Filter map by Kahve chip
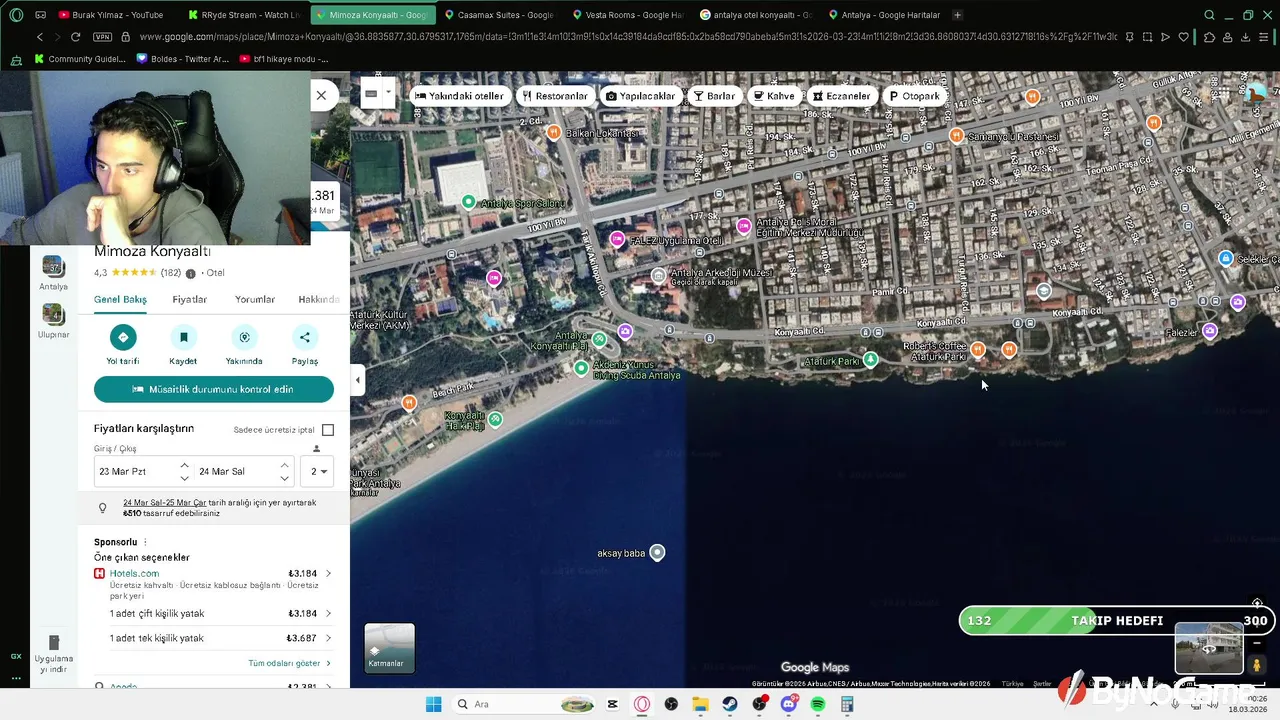 (x=774, y=96)
